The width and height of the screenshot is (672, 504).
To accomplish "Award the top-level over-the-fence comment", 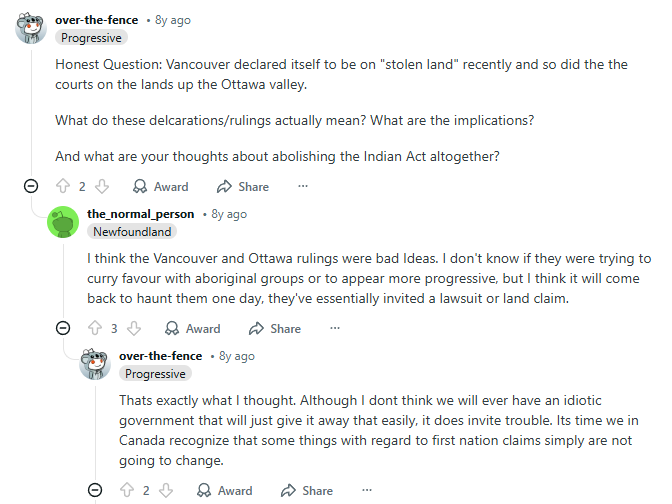I will [x=160, y=186].
